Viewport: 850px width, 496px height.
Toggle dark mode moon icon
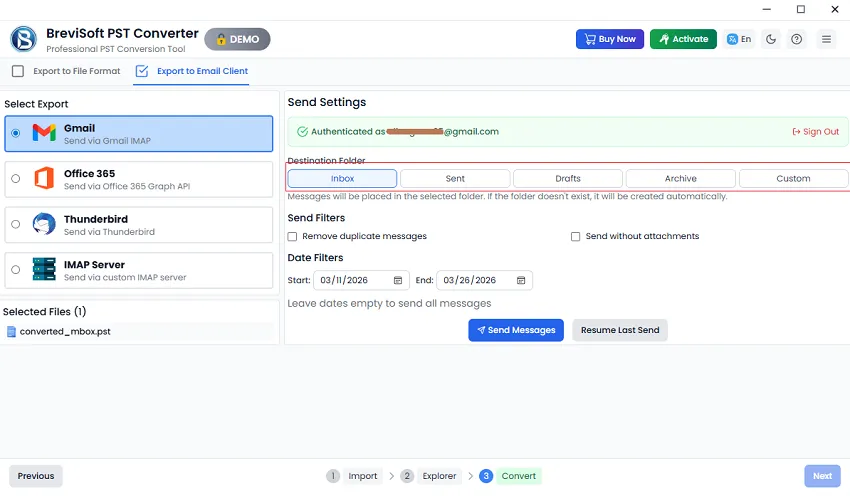771,39
